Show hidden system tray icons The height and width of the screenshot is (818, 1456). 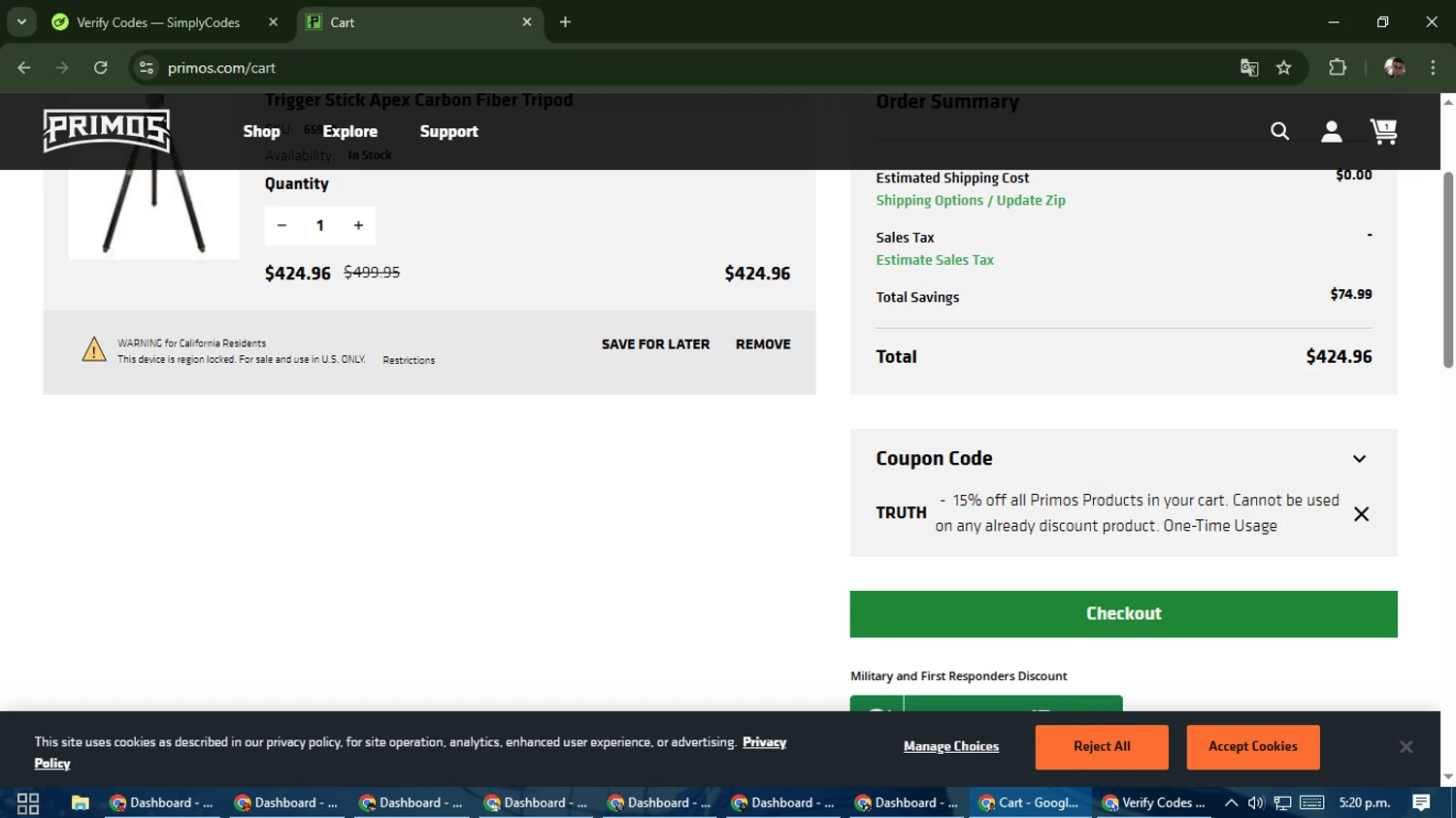click(x=1231, y=802)
